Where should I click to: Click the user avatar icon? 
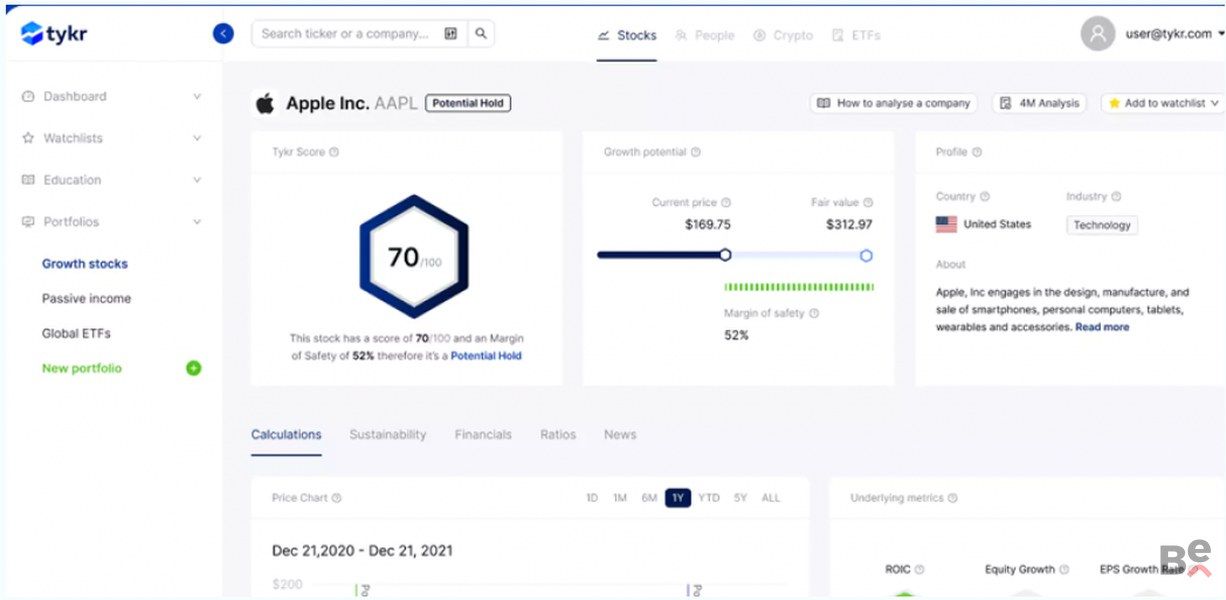1098,34
